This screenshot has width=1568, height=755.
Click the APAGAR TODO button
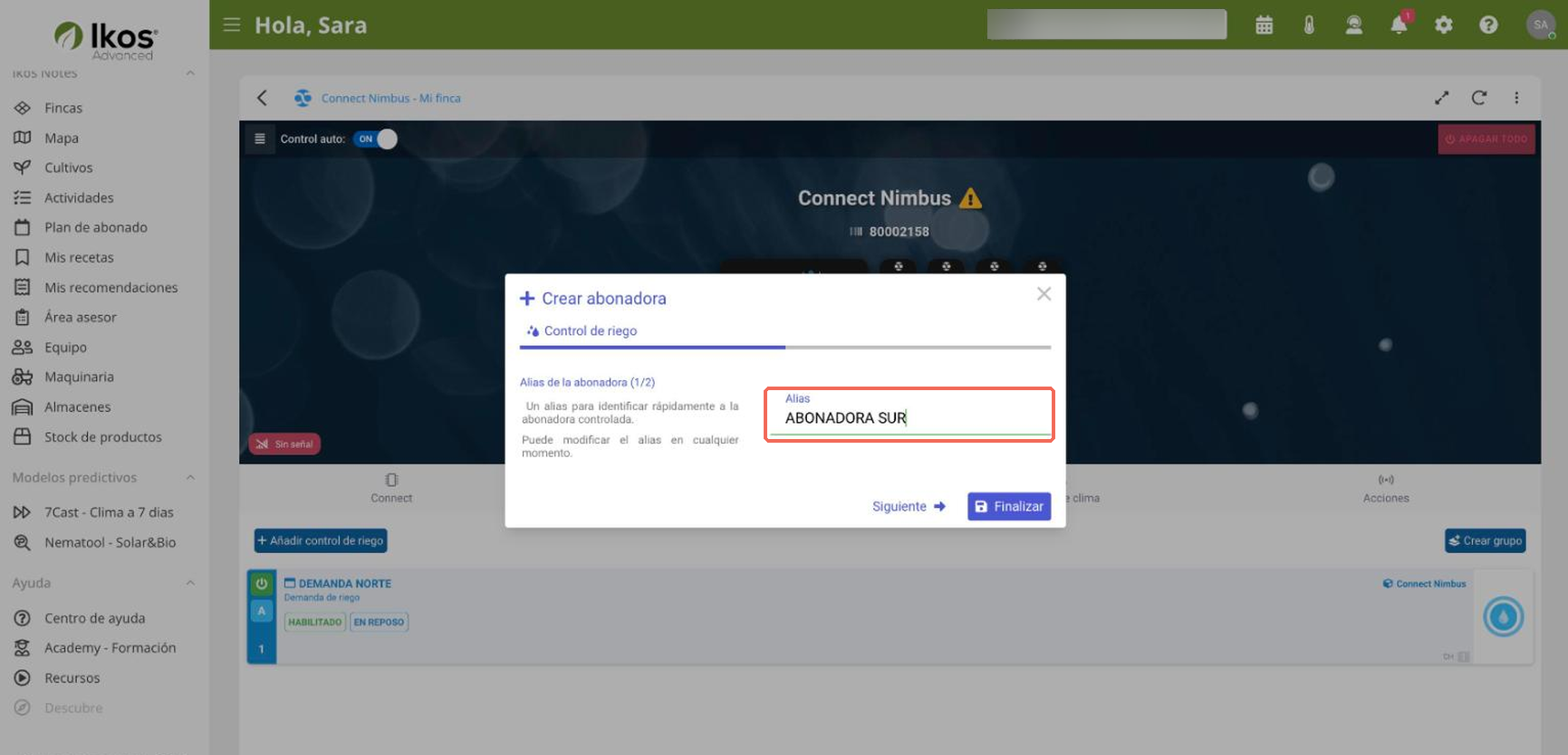(1486, 139)
